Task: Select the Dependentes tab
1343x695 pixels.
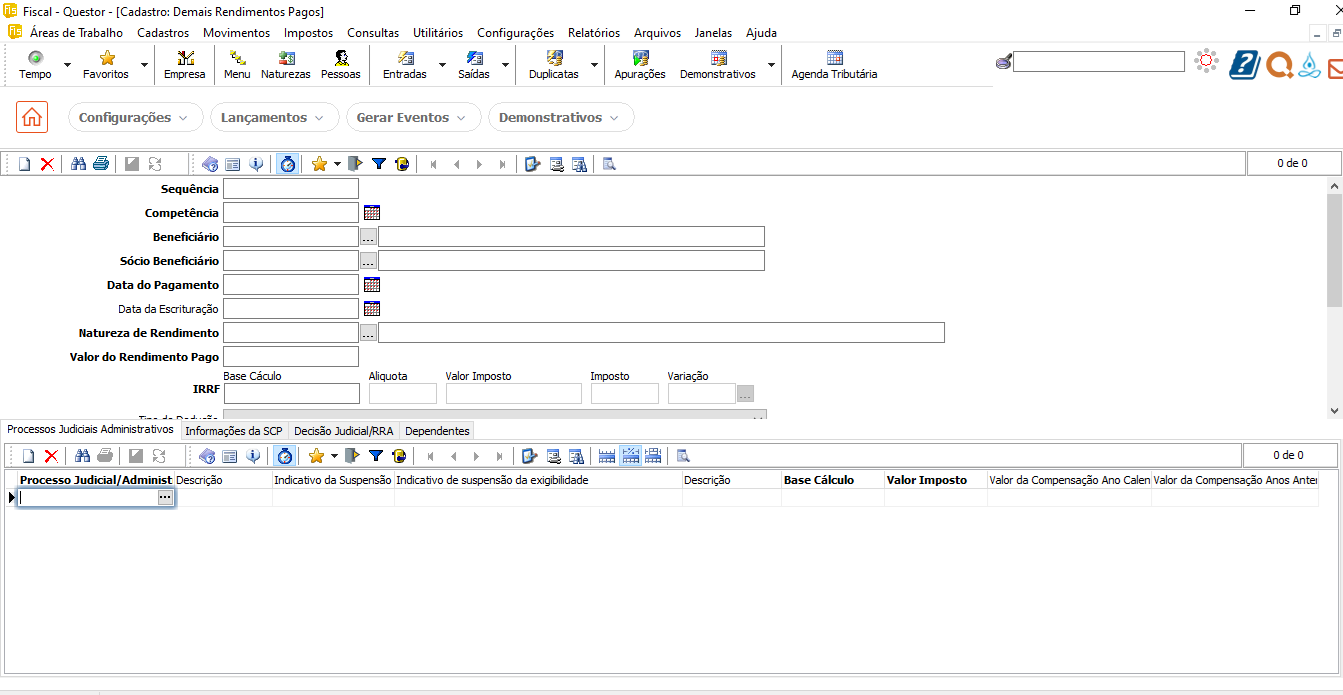Action: click(x=437, y=431)
